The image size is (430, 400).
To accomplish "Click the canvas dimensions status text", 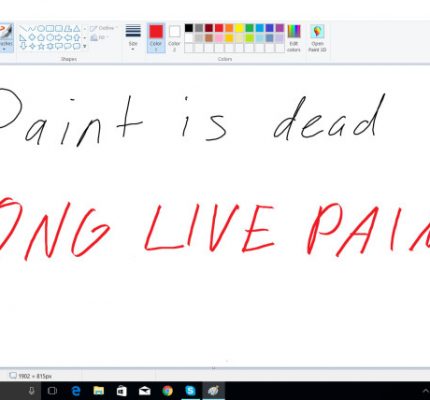I will click(35, 376).
